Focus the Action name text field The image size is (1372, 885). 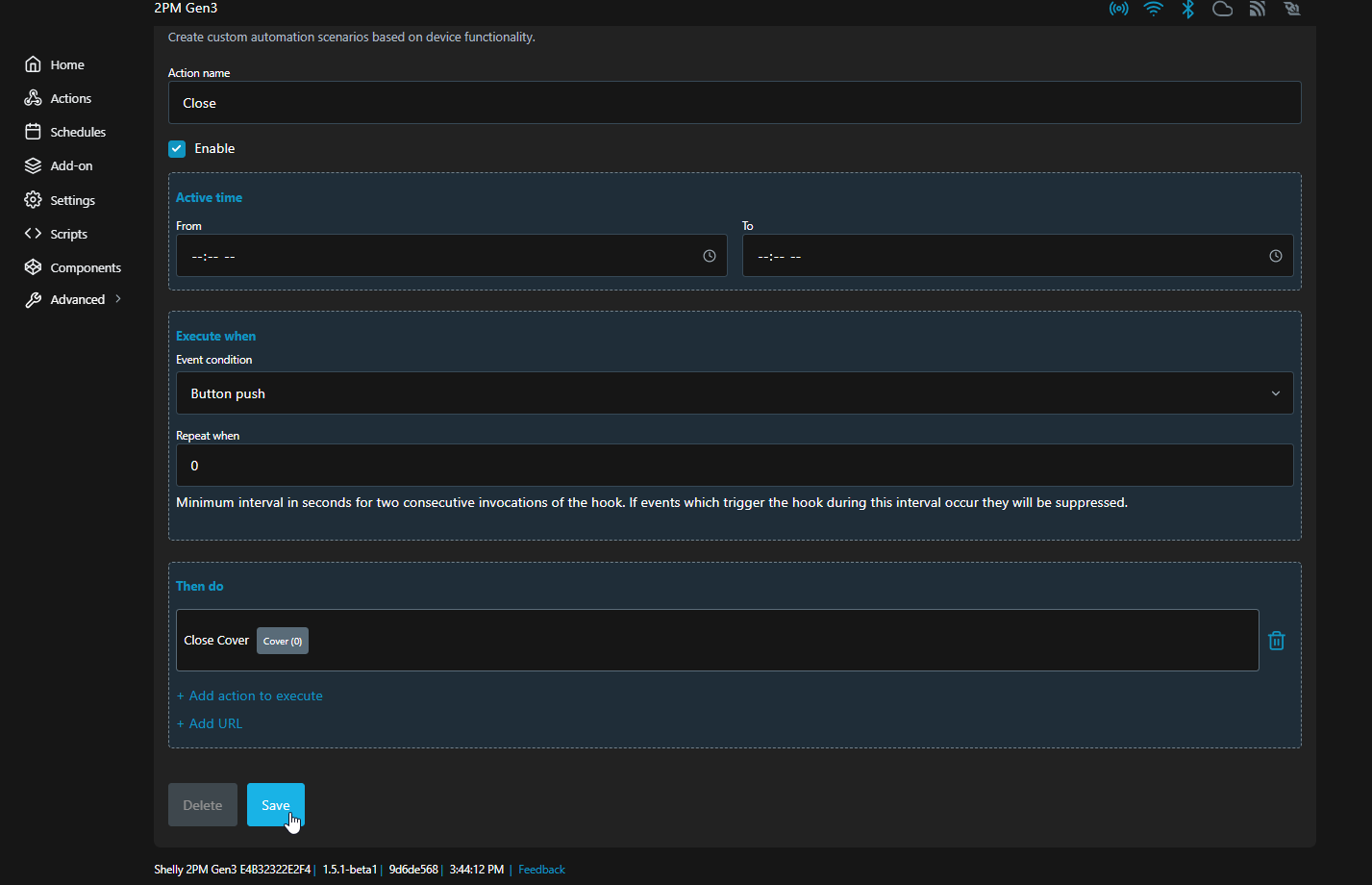734,103
